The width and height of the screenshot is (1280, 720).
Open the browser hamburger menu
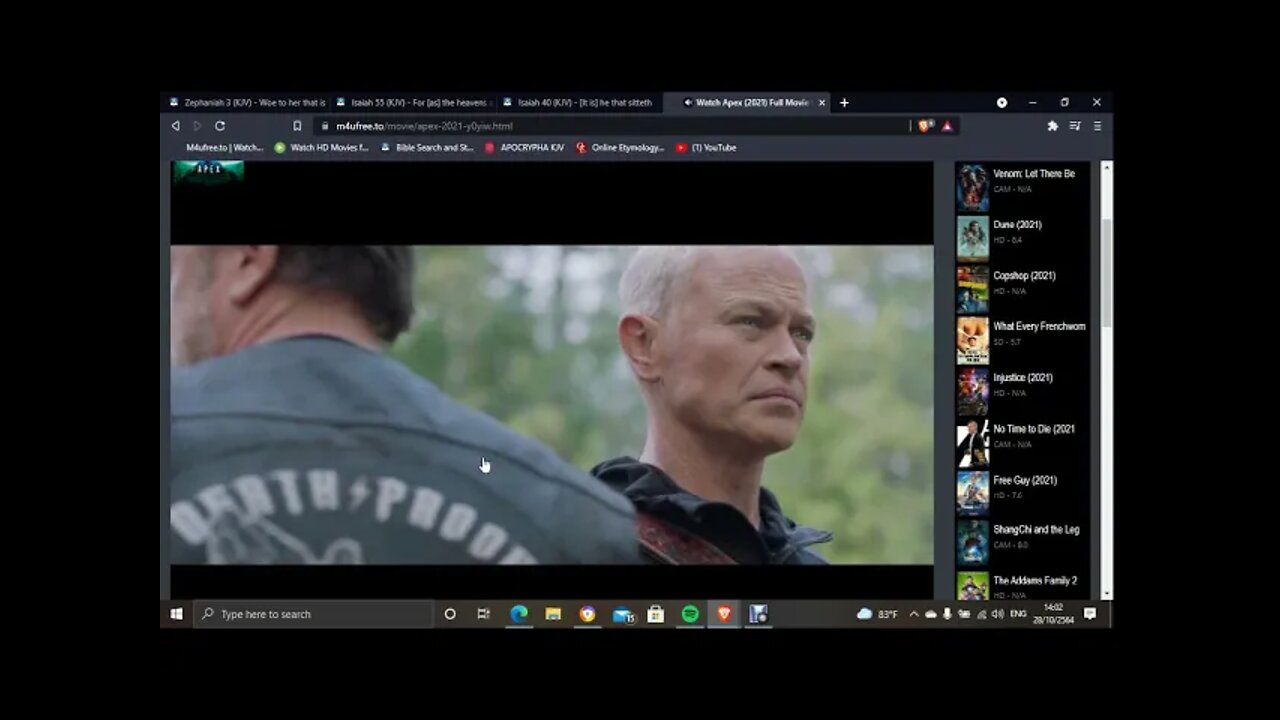pos(1097,126)
